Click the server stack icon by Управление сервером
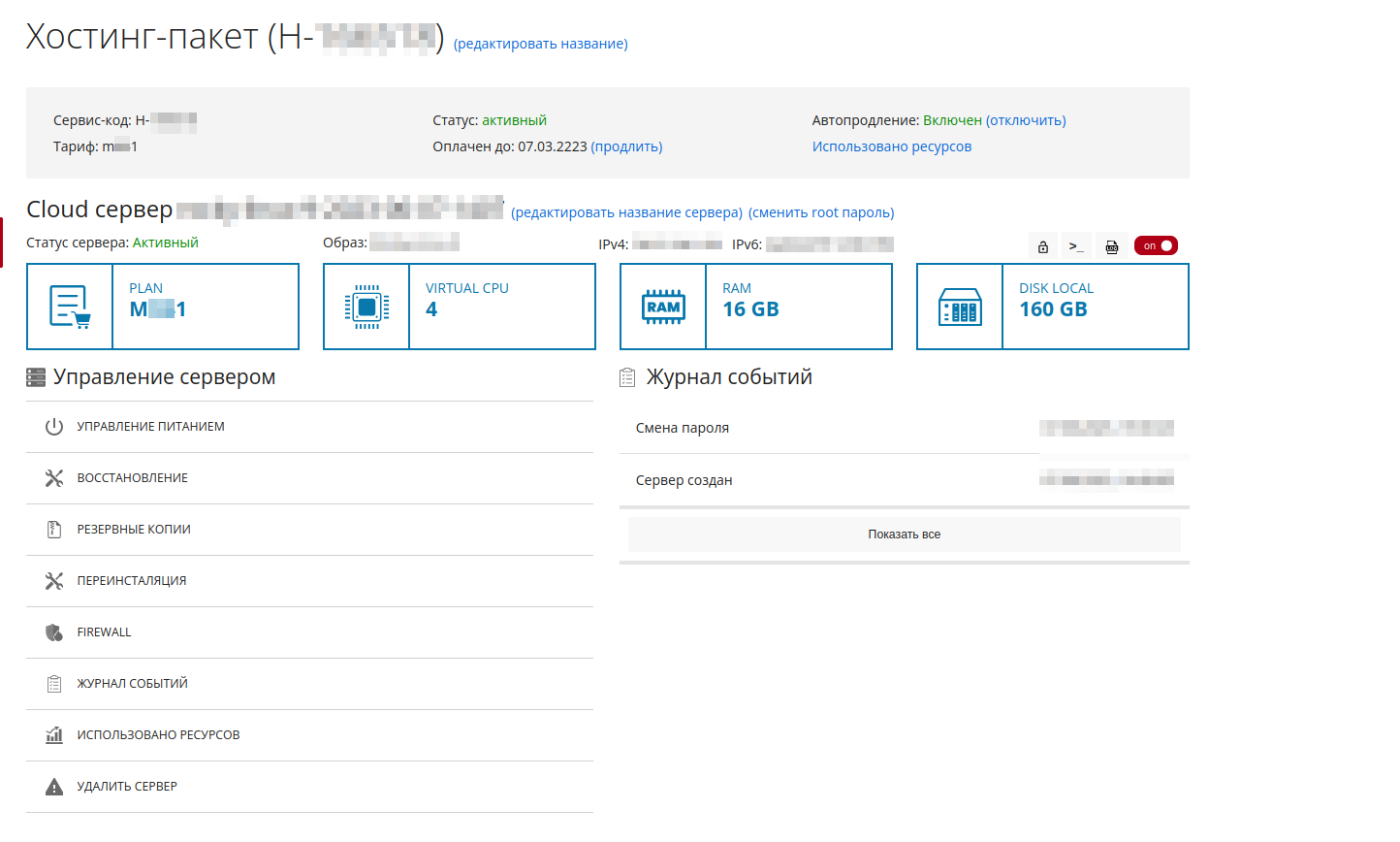 point(36,377)
